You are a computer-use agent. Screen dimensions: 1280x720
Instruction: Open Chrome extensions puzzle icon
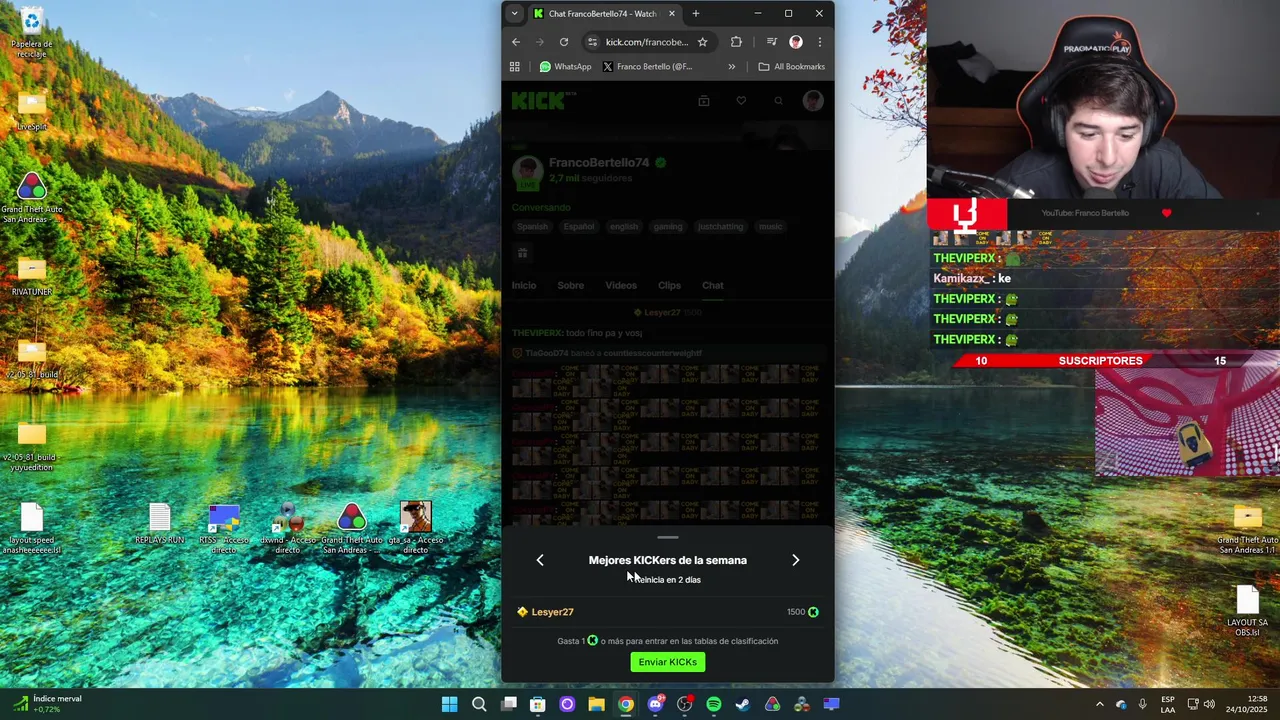[737, 42]
